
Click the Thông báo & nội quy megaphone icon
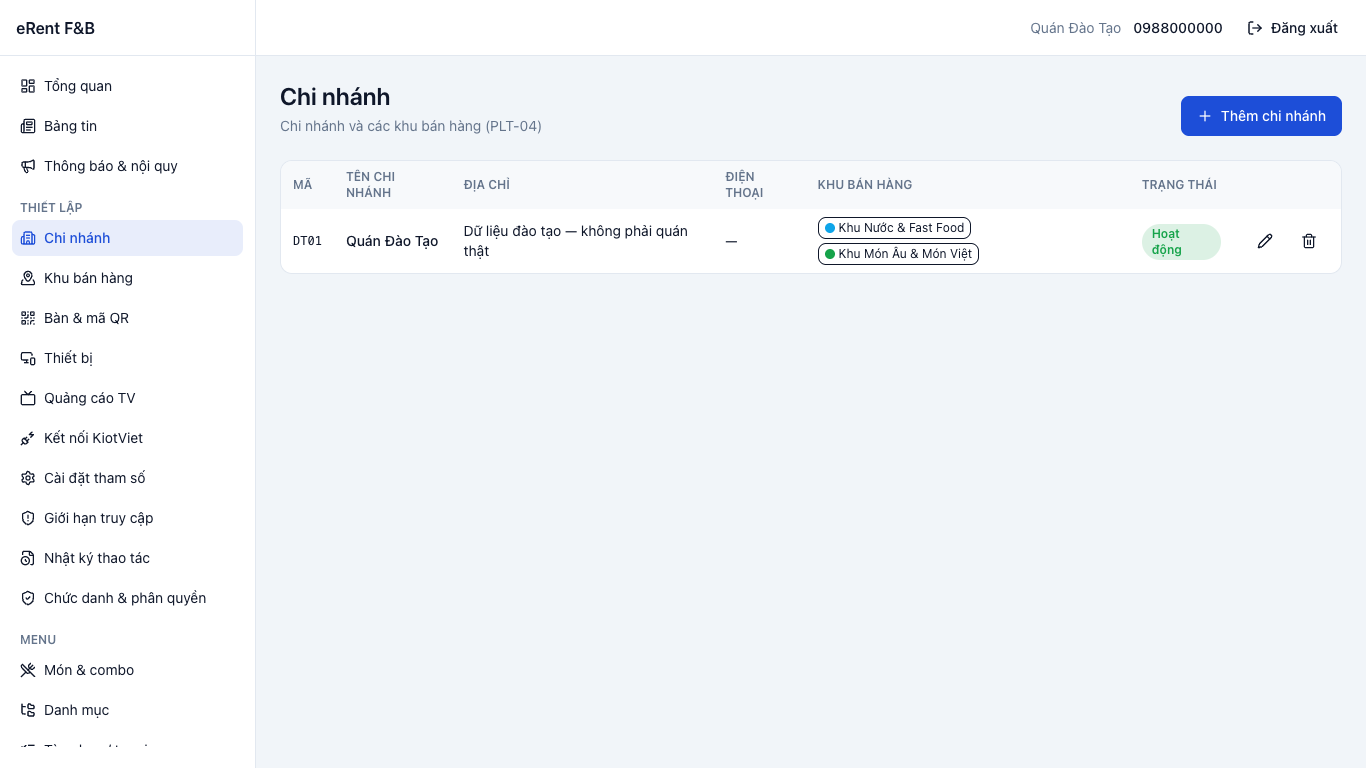point(28,166)
